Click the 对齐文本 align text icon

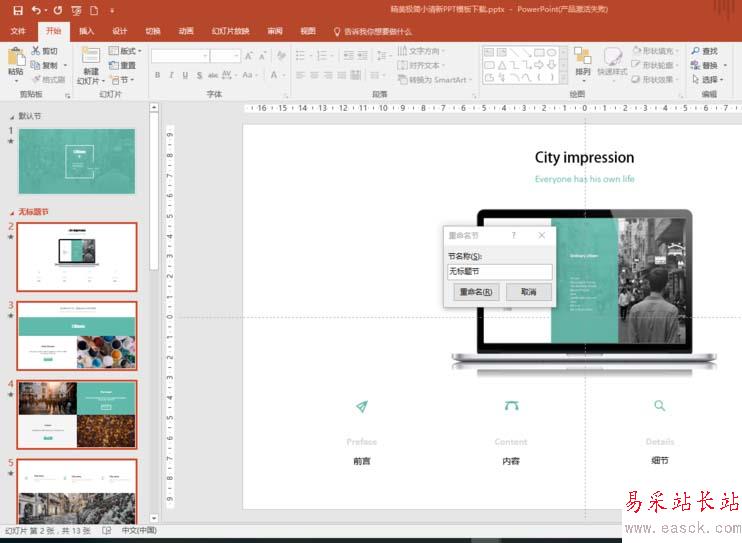402,65
